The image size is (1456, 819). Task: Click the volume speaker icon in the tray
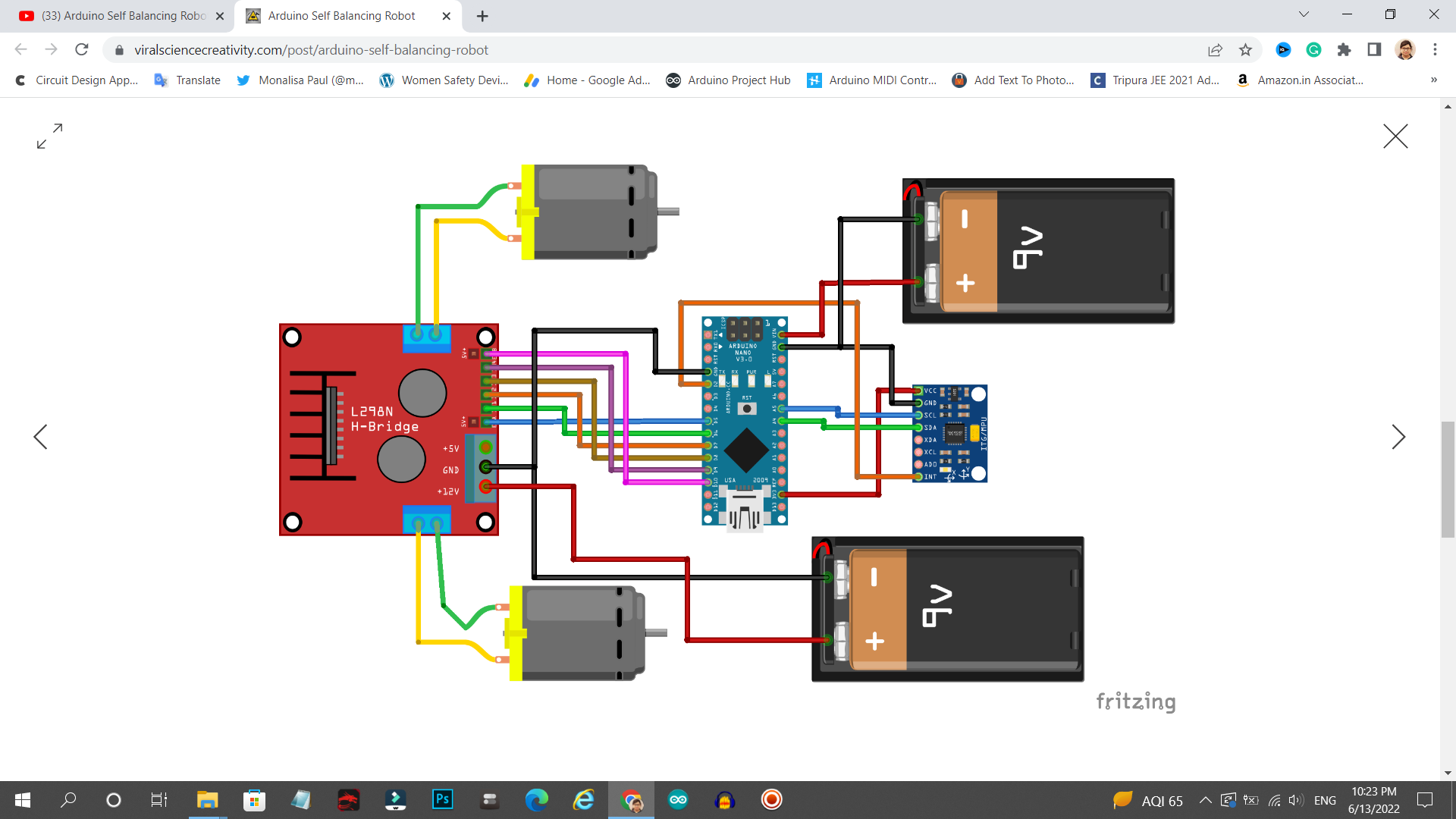tap(1294, 799)
